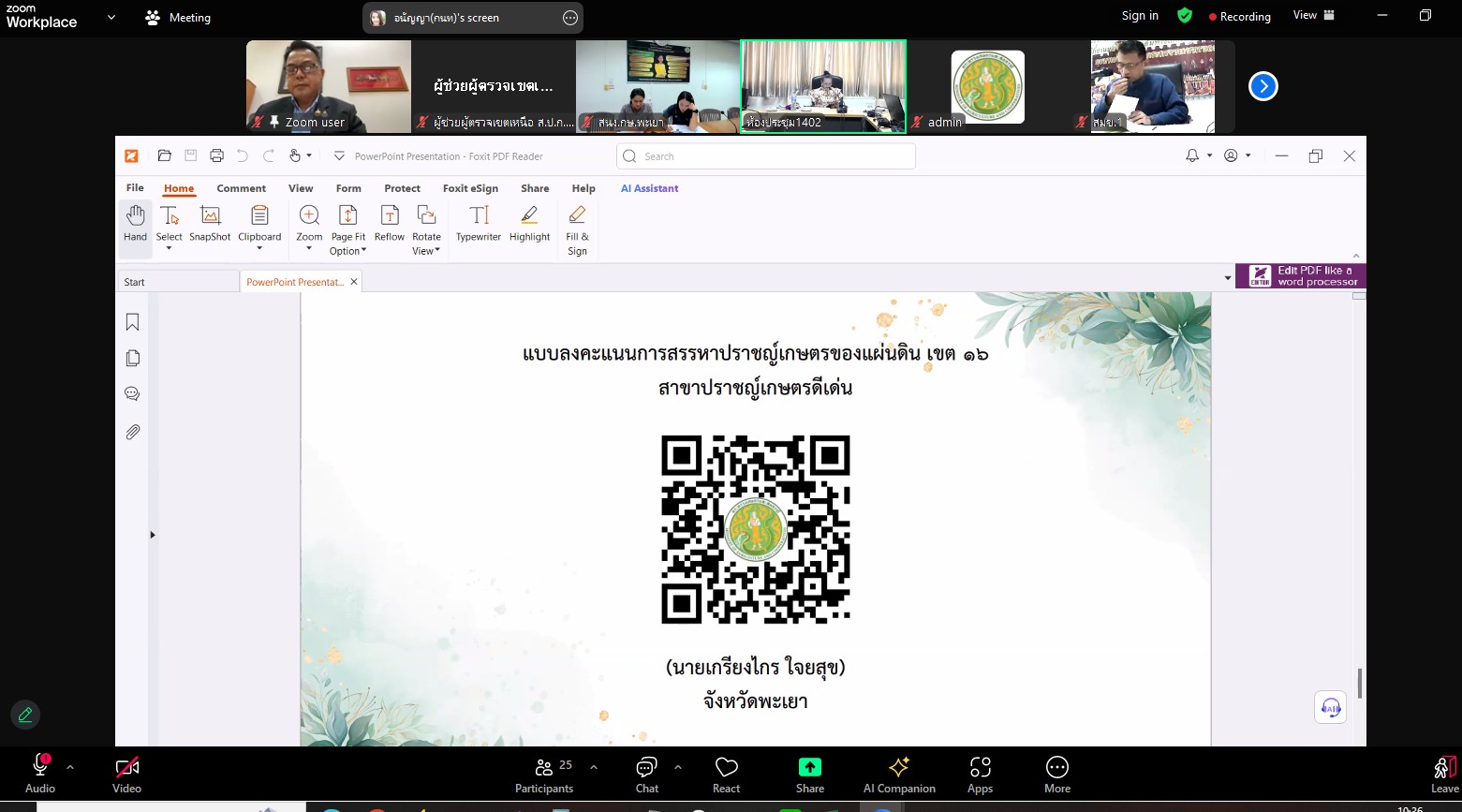Click the encryption green shield icon

pyautogui.click(x=1185, y=16)
